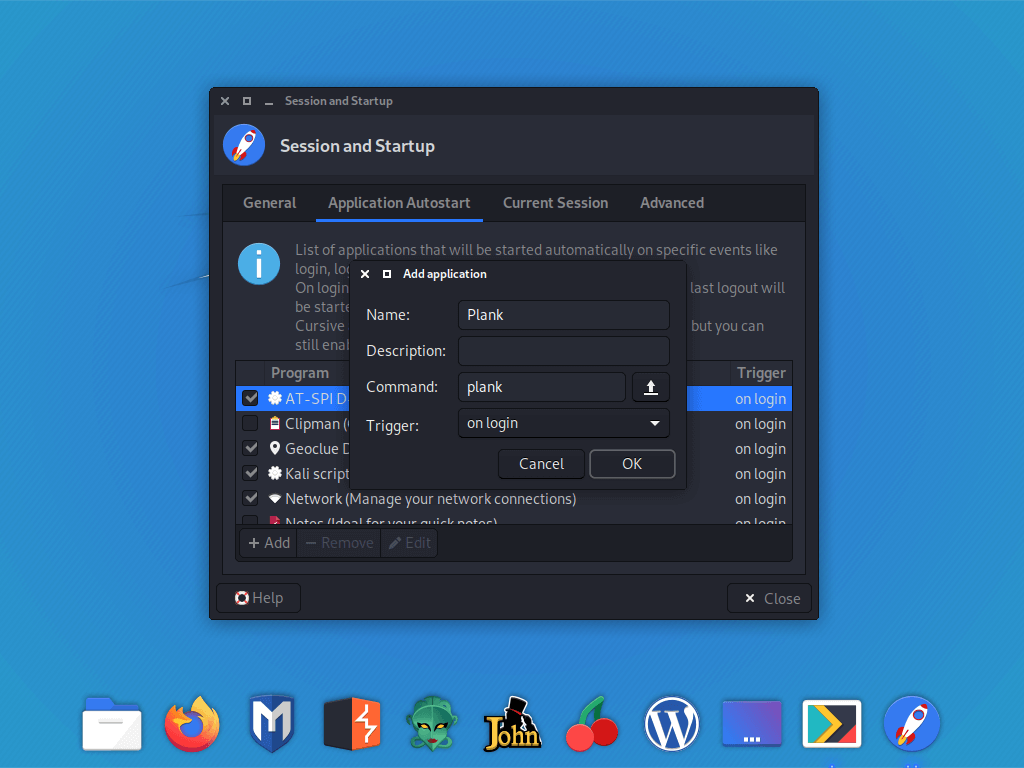Open John the Ripper from the dock
This screenshot has width=1024, height=768.
tap(511, 723)
